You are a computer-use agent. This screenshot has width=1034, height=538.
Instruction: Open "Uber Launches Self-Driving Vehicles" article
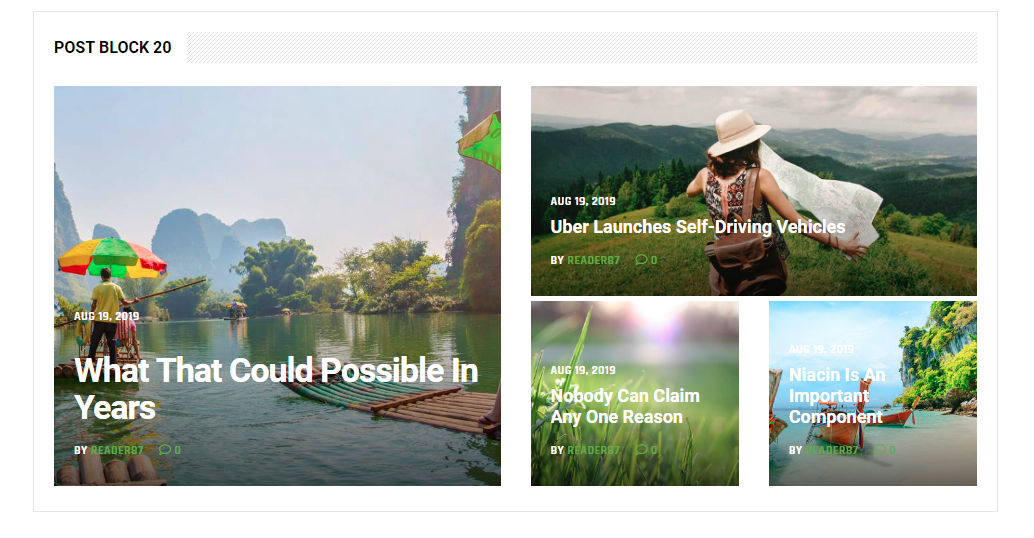click(697, 227)
